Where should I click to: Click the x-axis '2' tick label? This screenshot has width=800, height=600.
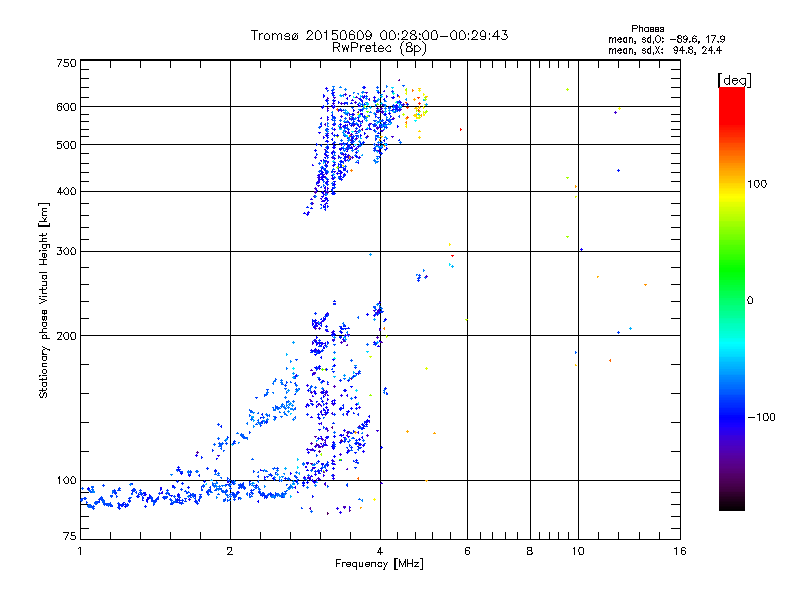point(230,551)
